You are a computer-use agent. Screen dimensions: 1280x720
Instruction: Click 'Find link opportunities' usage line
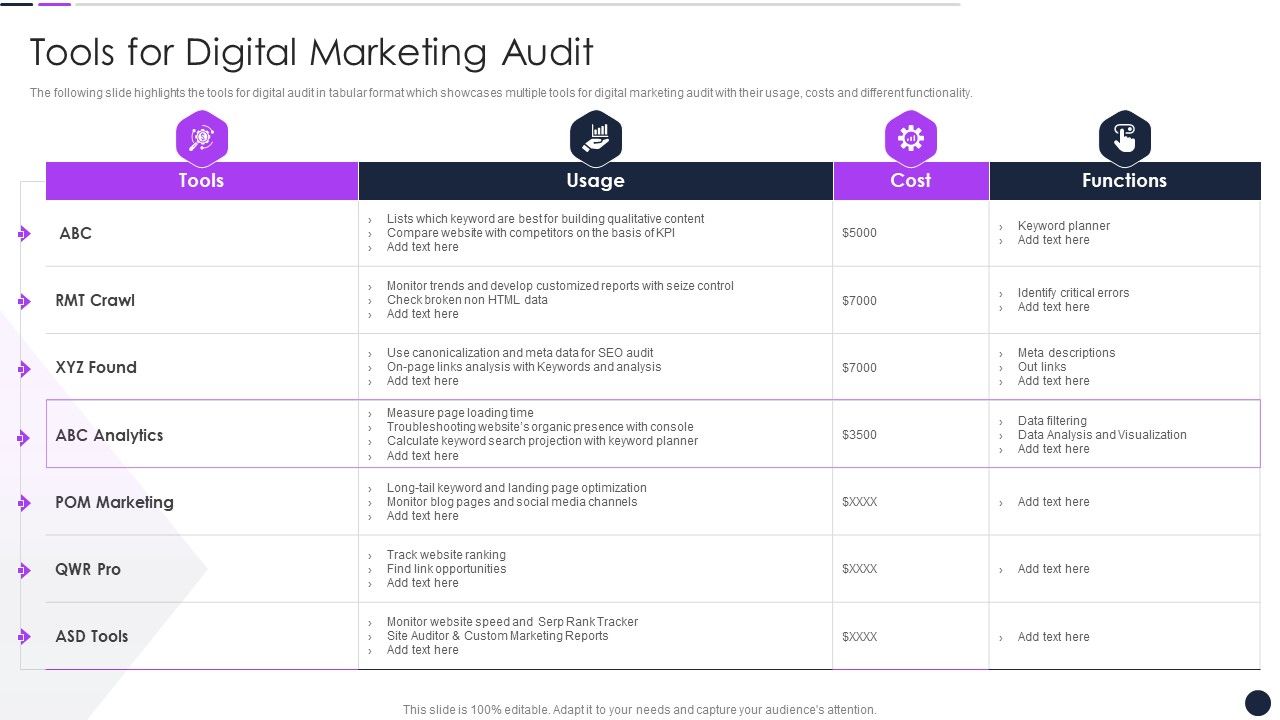click(446, 569)
